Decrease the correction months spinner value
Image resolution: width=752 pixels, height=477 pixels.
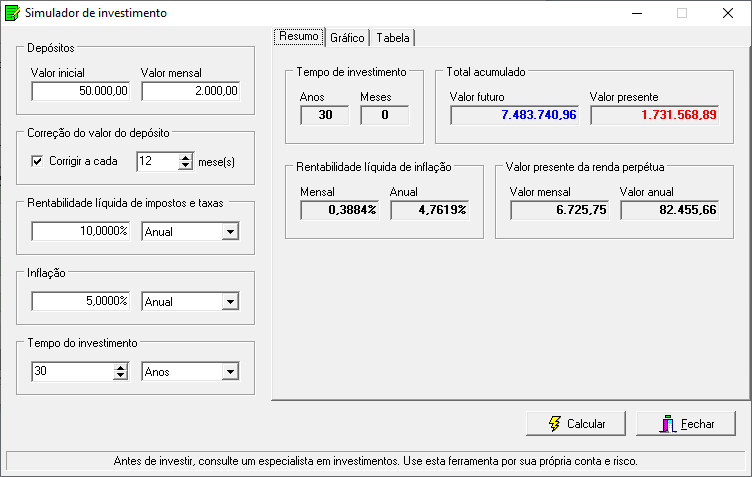pos(186,166)
